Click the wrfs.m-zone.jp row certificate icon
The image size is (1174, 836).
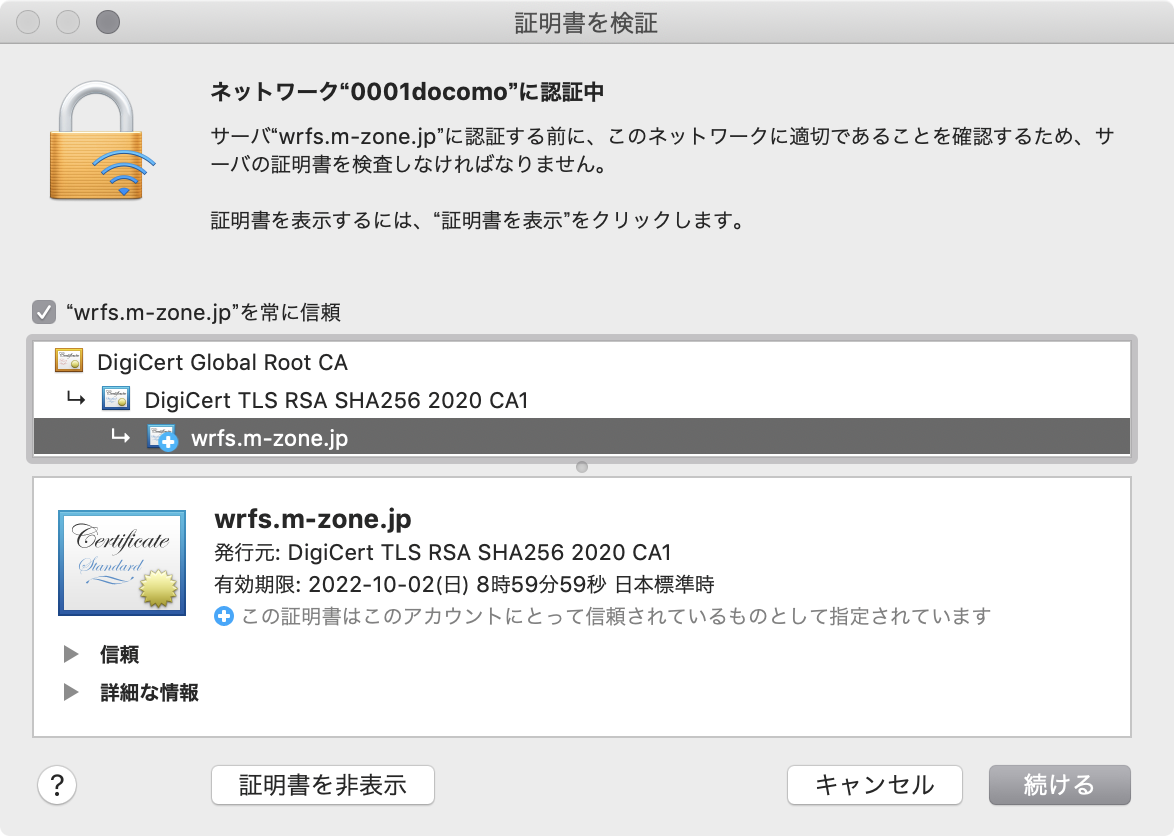click(x=162, y=438)
